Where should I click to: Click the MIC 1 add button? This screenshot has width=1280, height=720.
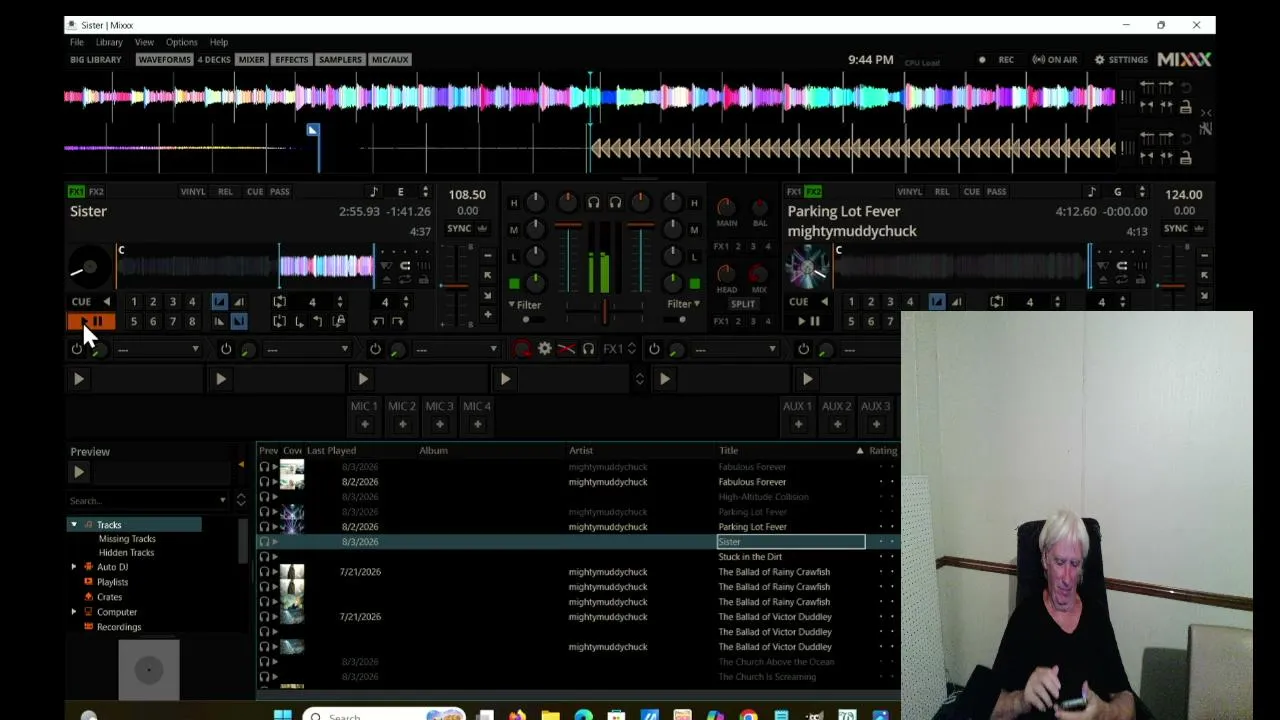pyautogui.click(x=364, y=424)
